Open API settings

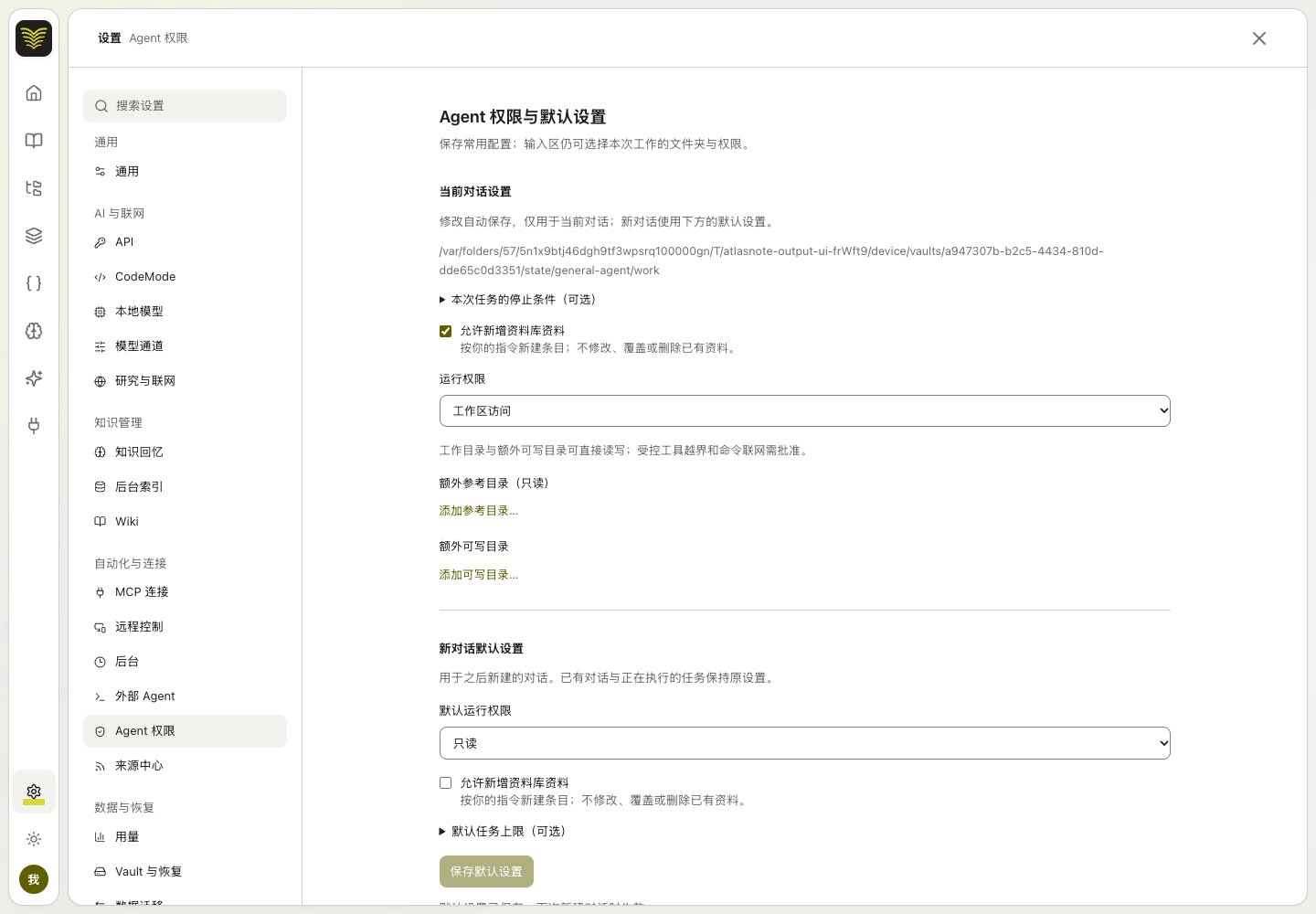[x=185, y=242]
